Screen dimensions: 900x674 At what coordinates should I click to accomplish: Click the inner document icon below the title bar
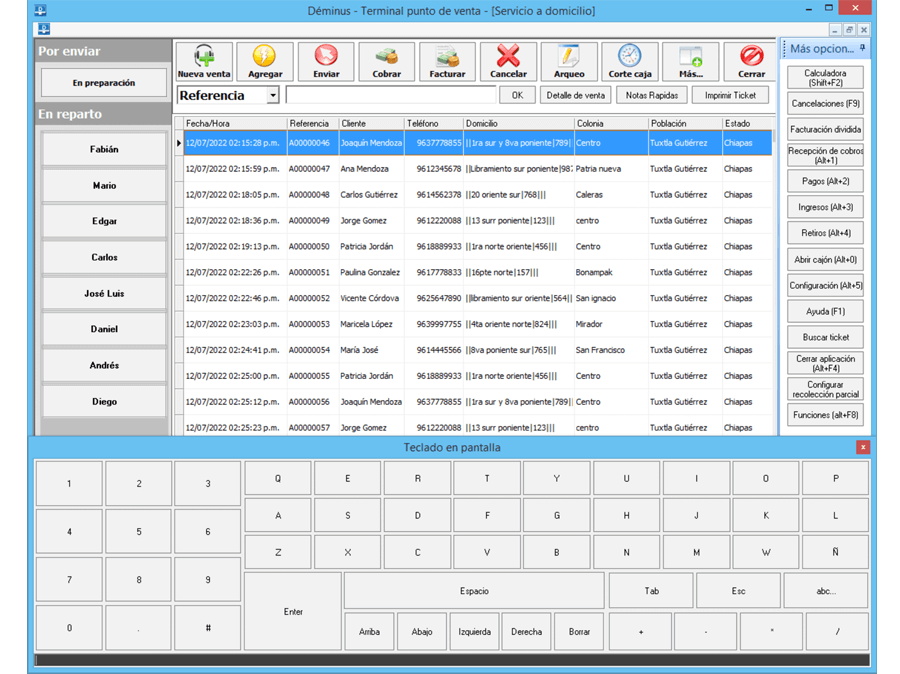tap(44, 29)
